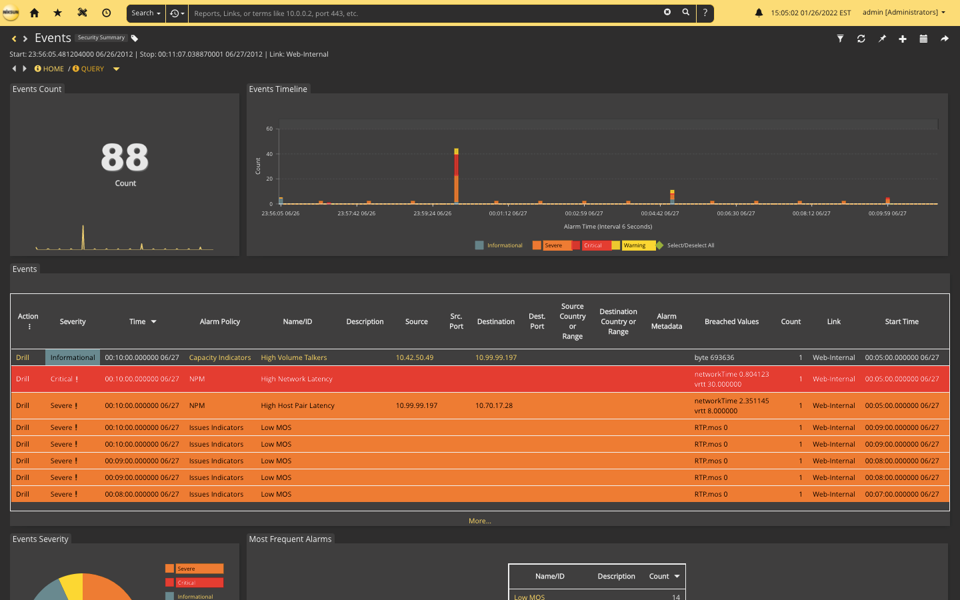Click the magnifier search icon
Viewport: 960px width, 600px height.
tap(686, 12)
